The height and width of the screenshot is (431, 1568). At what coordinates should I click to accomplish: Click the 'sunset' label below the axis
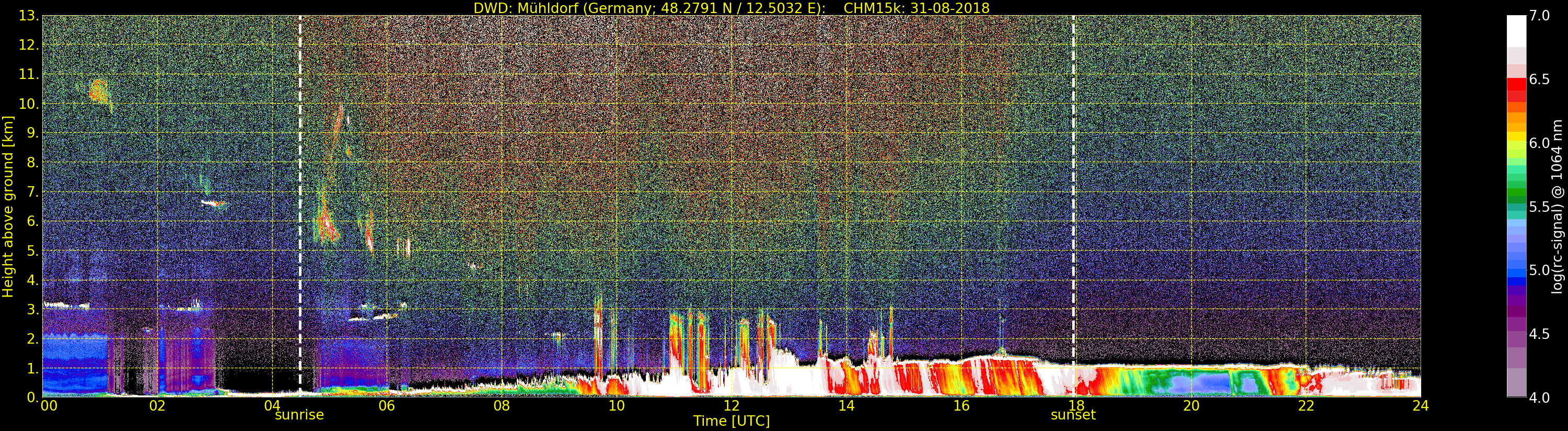click(1073, 415)
